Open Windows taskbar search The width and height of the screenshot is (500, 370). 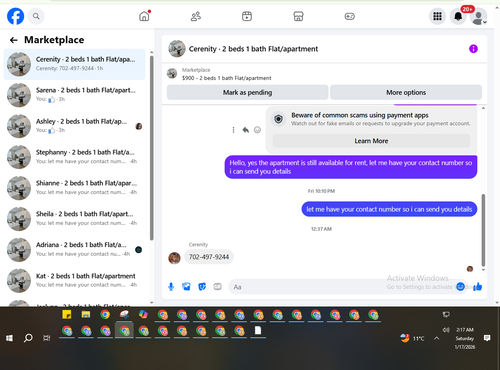click(28, 338)
